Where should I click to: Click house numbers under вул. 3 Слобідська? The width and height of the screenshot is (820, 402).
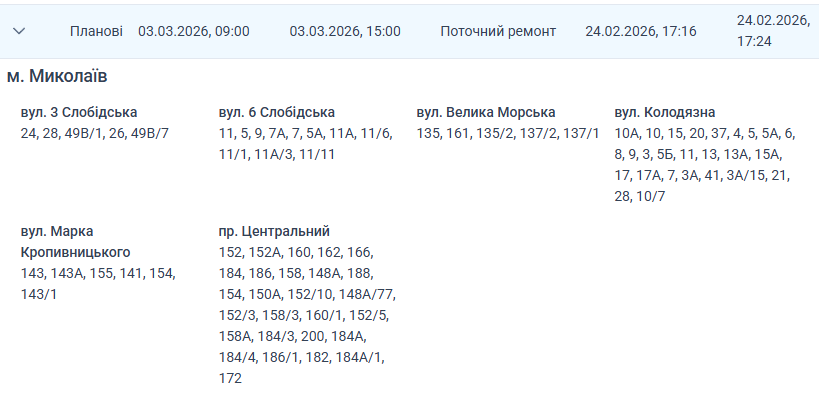pyautogui.click(x=95, y=133)
